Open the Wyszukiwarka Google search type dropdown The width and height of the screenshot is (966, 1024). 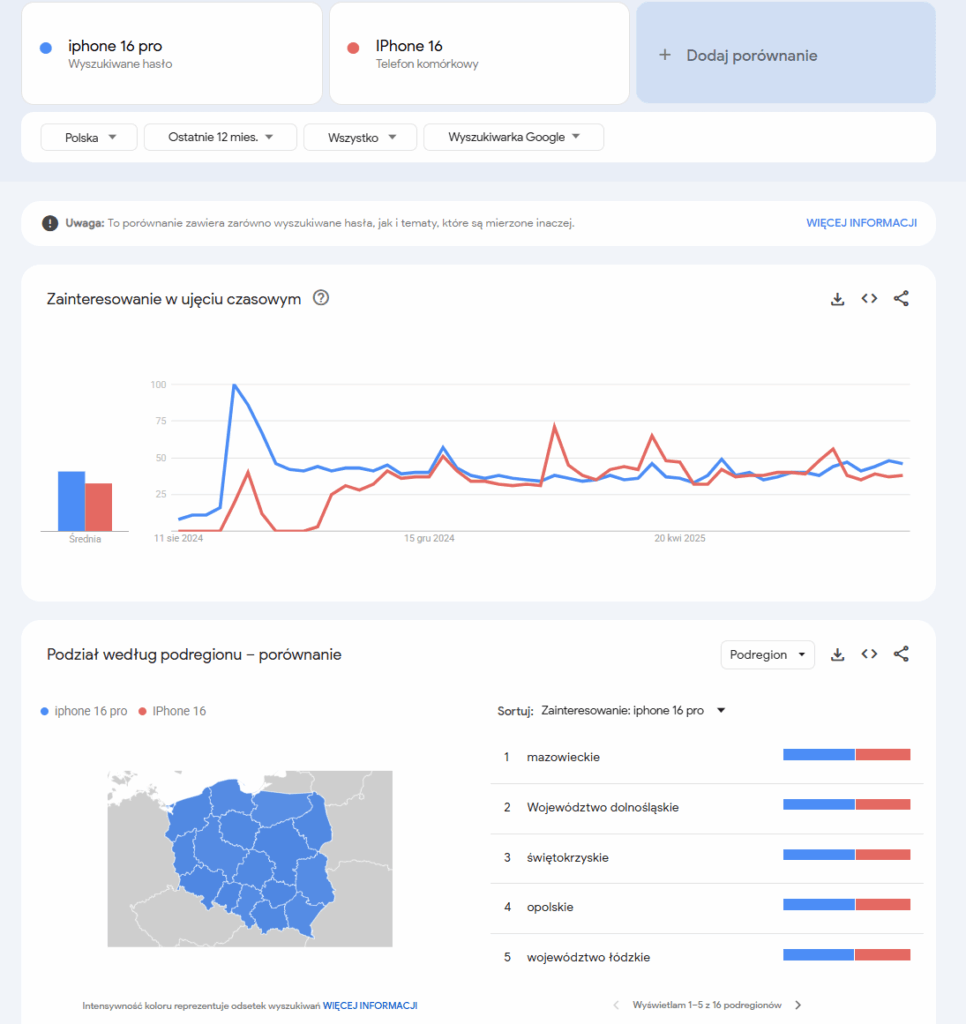coord(513,137)
